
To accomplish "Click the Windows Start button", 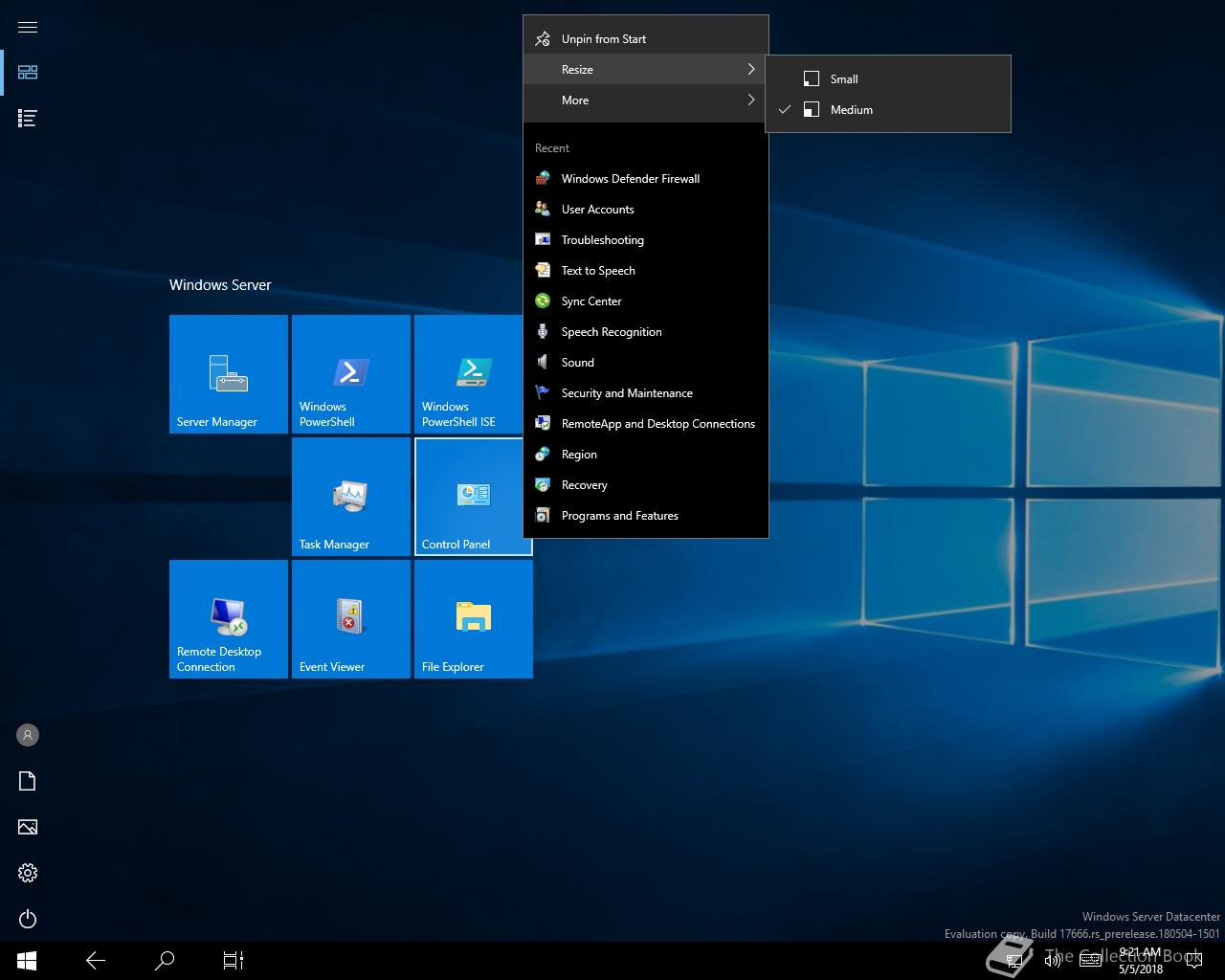I will pyautogui.click(x=27, y=960).
